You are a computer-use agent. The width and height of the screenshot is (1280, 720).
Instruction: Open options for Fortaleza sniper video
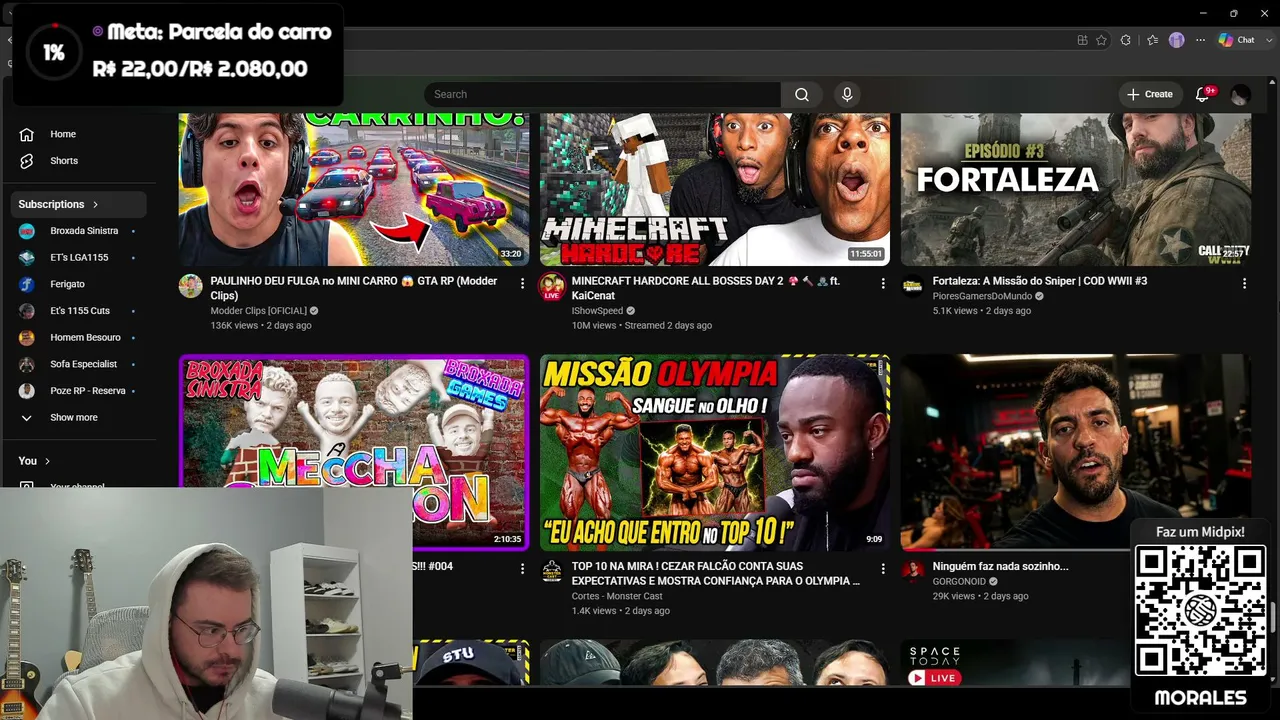tap(1244, 284)
